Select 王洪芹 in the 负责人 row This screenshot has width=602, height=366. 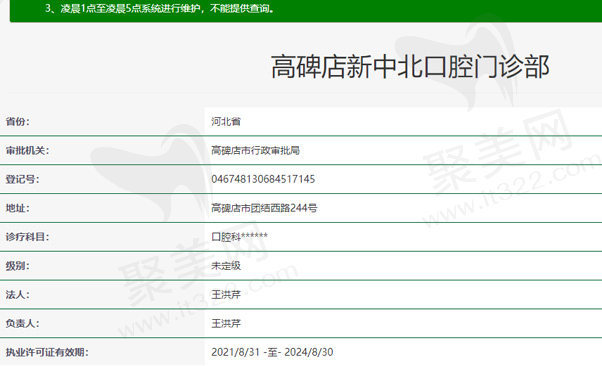click(226, 323)
